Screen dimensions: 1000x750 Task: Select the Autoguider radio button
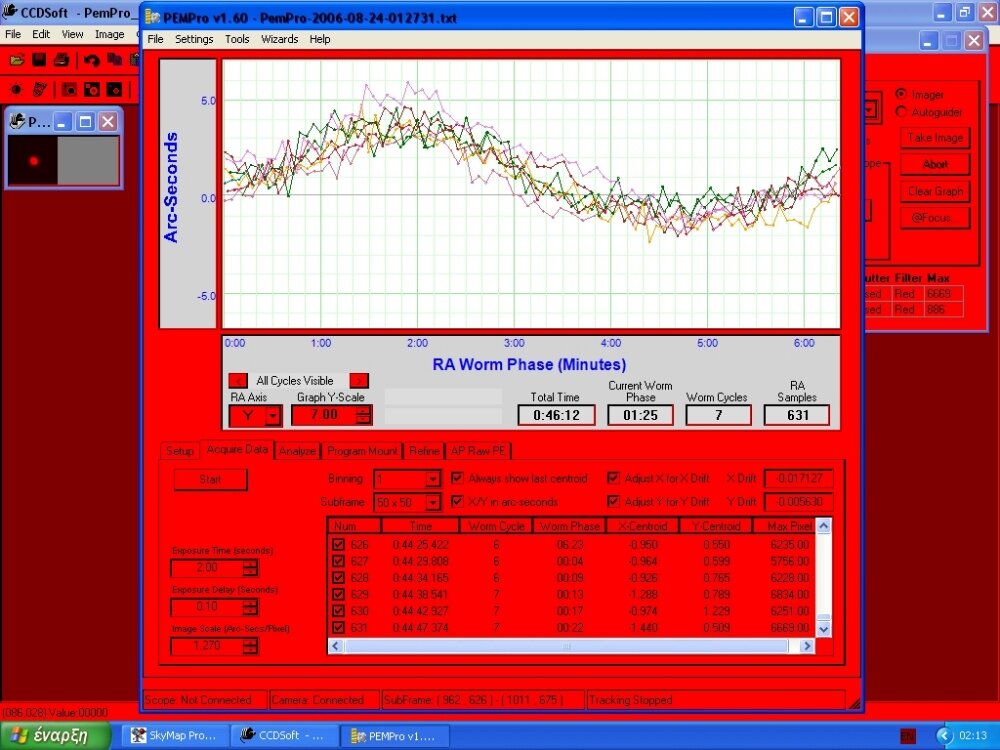click(x=903, y=111)
